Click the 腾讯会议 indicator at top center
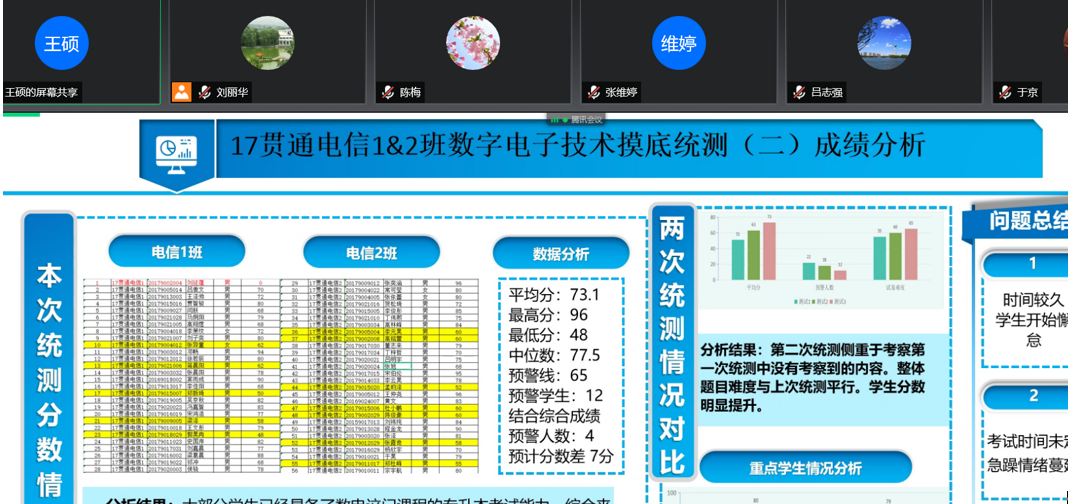This screenshot has height=504, width=1071. pos(577,120)
